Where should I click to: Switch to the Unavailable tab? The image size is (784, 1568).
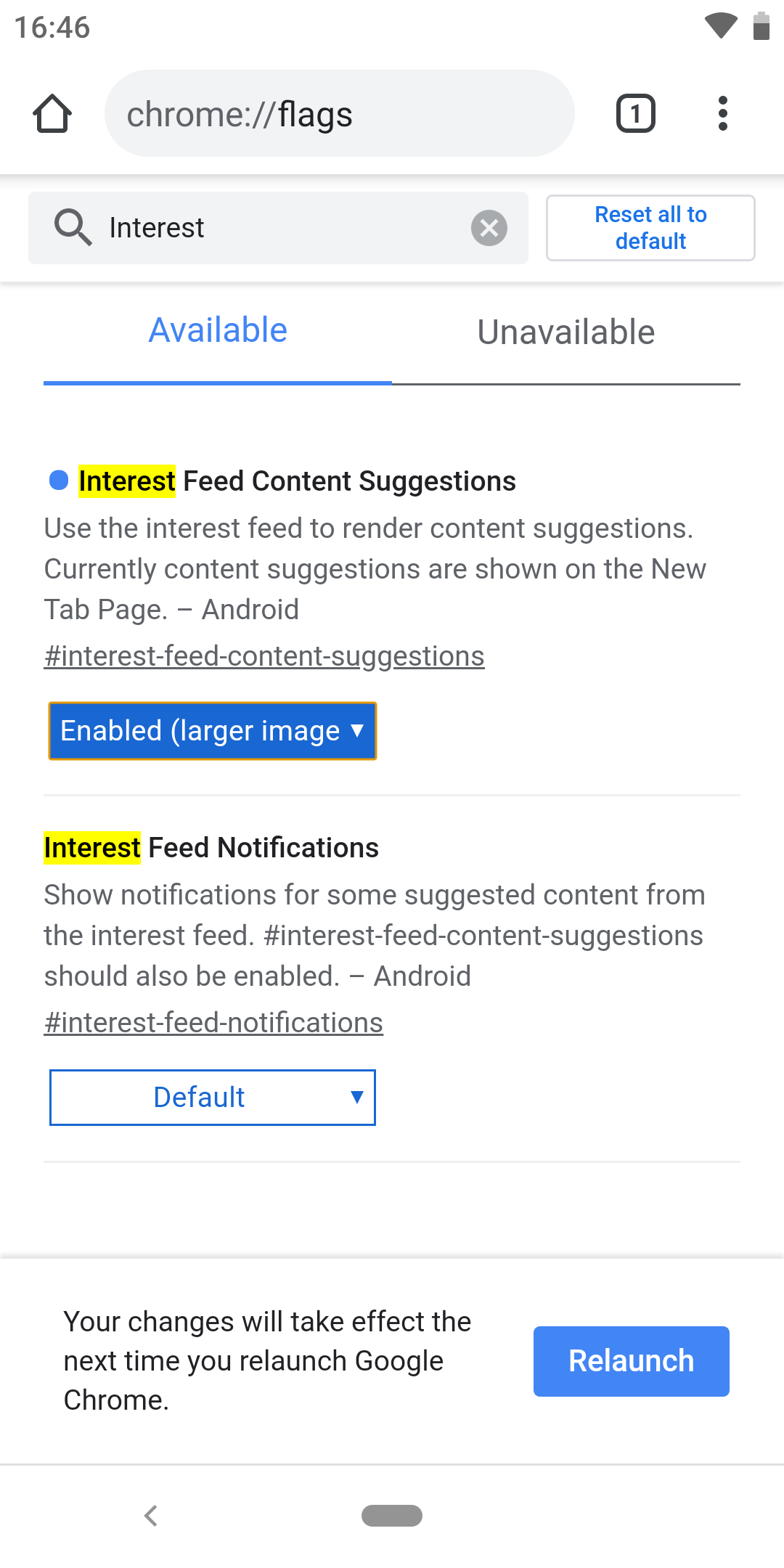coord(566,332)
